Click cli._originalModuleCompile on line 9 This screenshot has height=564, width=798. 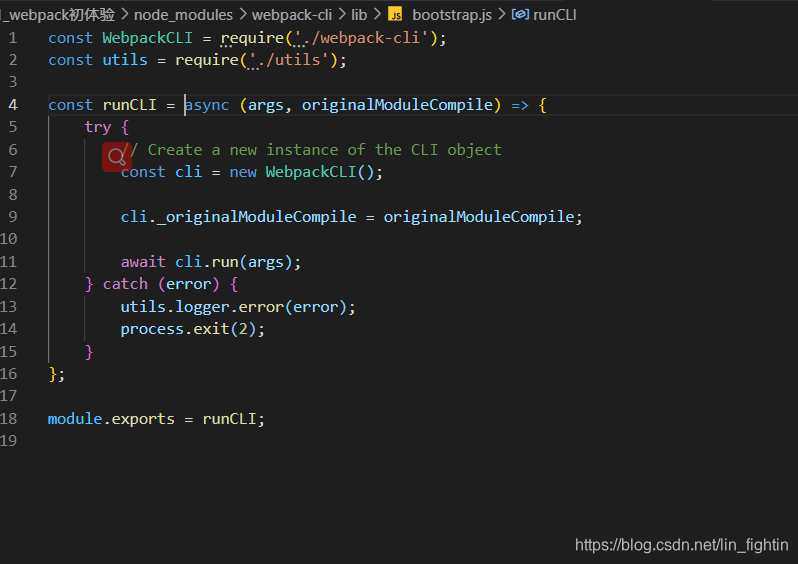tap(238, 217)
